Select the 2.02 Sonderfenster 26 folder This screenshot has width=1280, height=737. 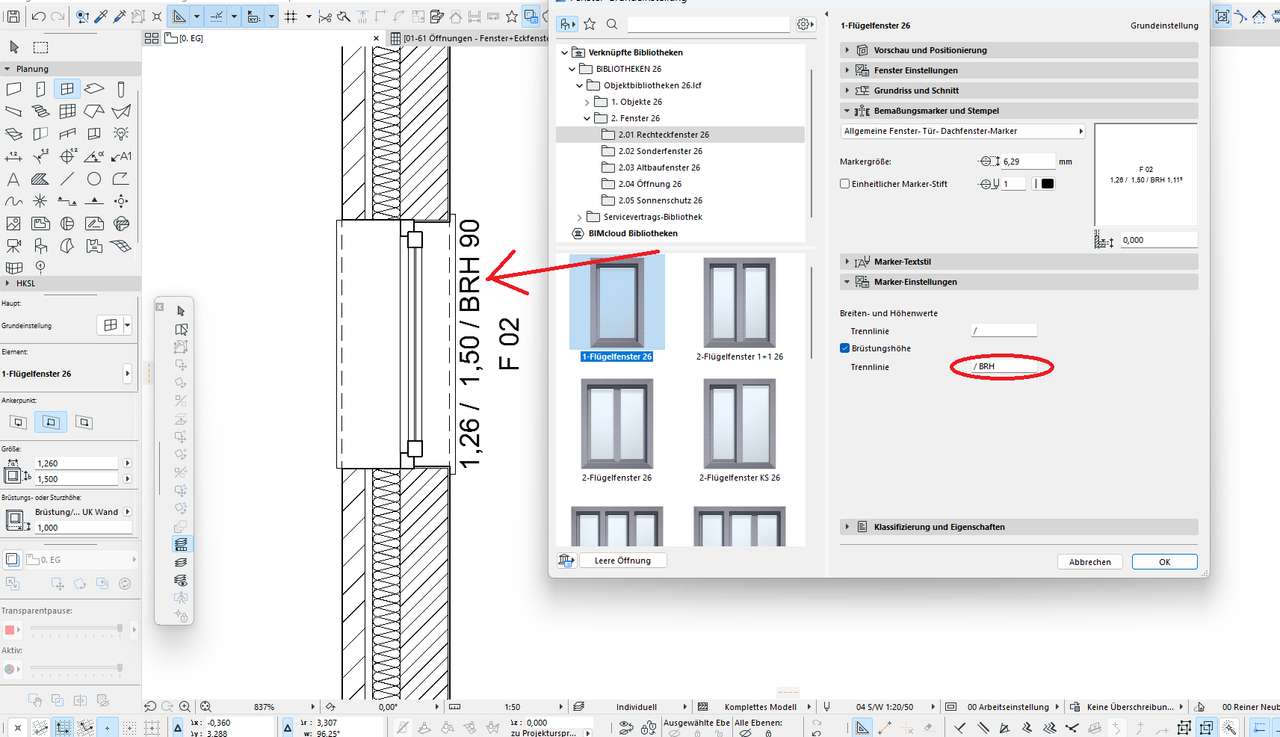pyautogui.click(x=660, y=151)
